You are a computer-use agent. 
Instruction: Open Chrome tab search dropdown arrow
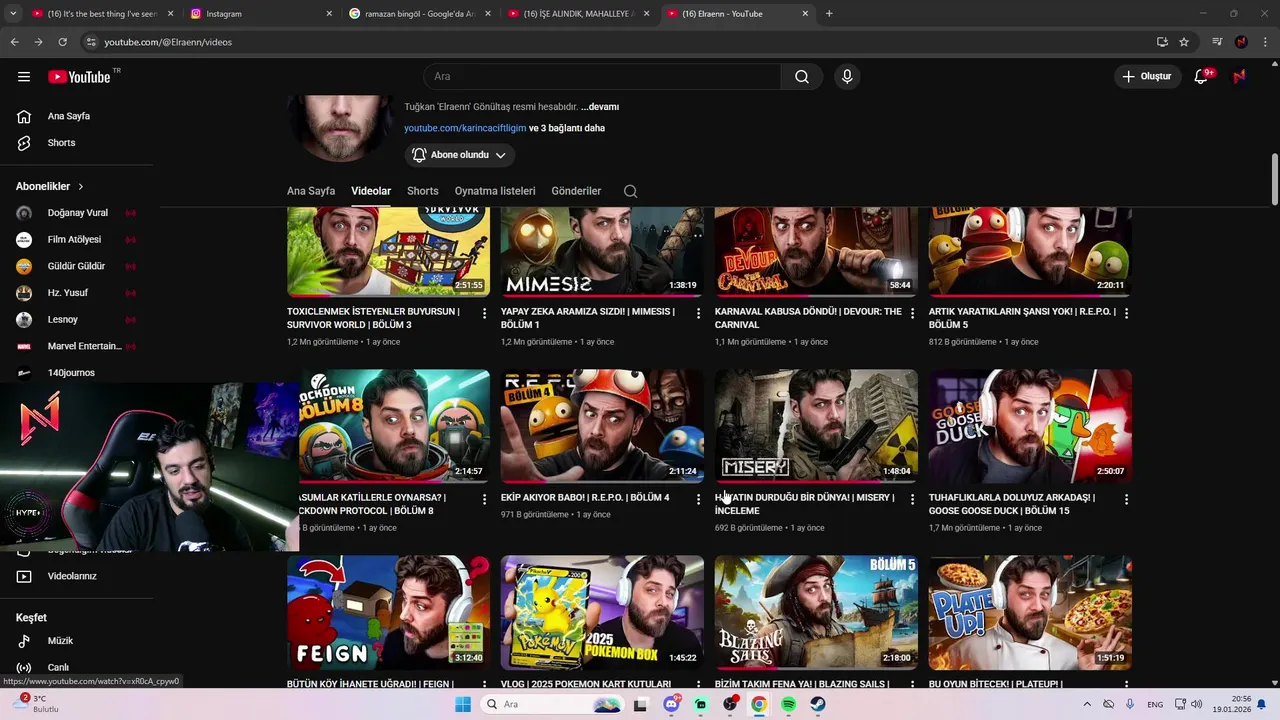click(x=13, y=13)
